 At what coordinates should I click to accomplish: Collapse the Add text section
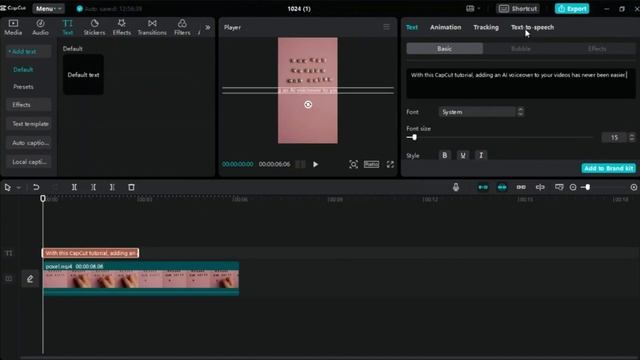pos(28,51)
